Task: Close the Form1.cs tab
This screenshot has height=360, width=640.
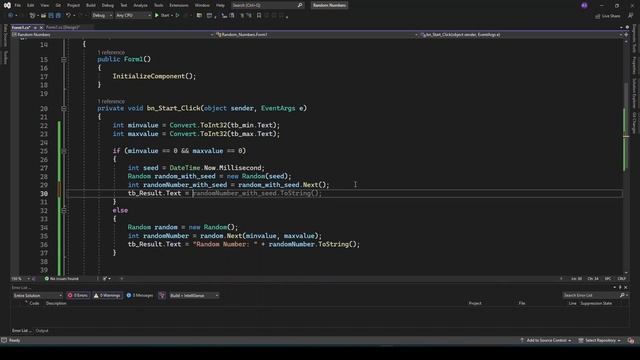Action: click(41, 27)
